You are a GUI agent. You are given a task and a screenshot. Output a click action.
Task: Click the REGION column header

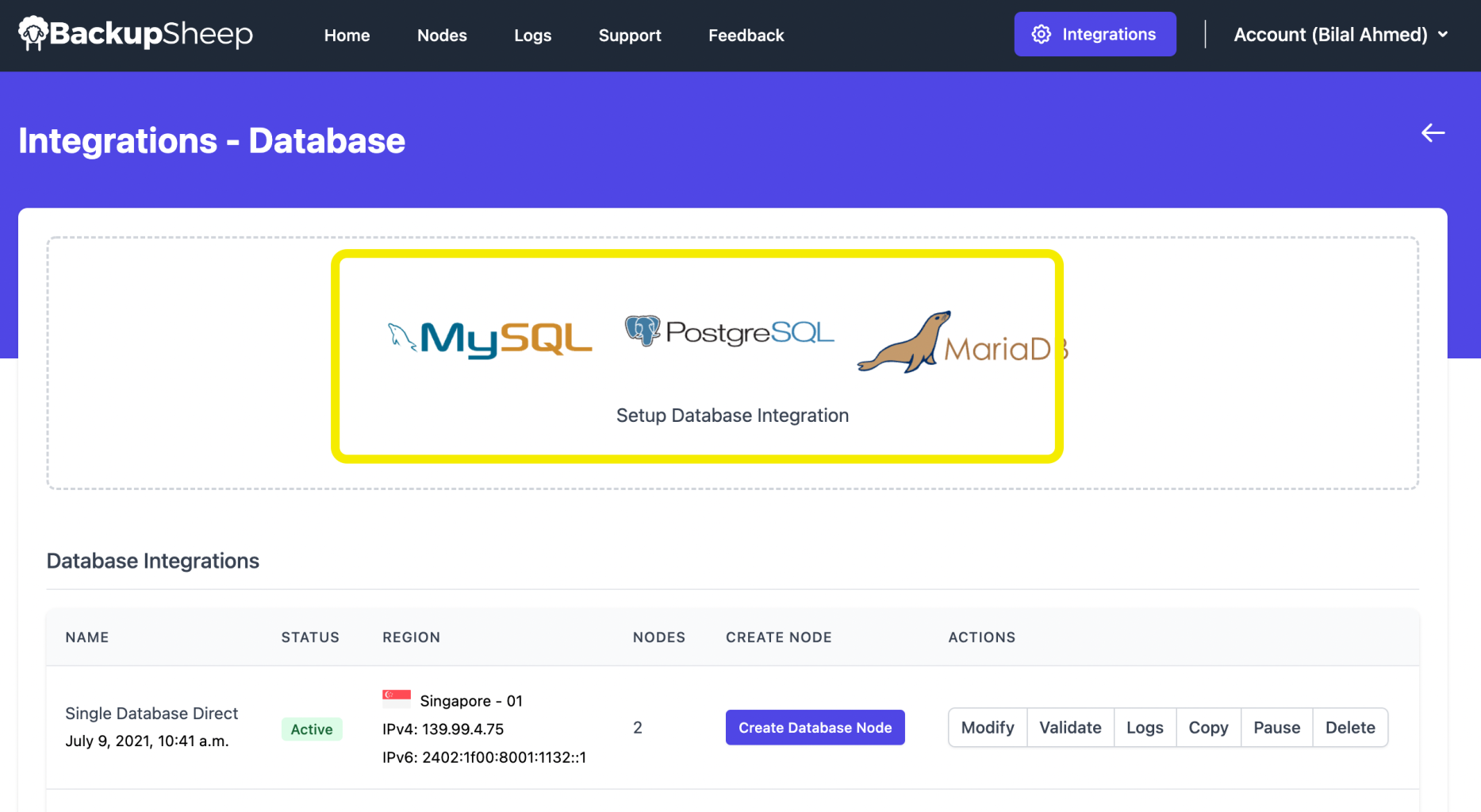(x=411, y=637)
